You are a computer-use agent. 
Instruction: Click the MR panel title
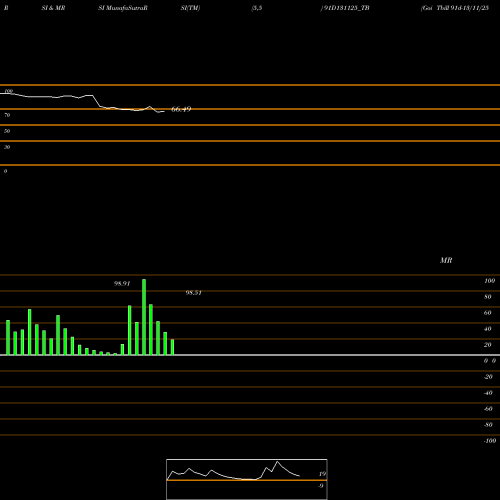(x=446, y=260)
